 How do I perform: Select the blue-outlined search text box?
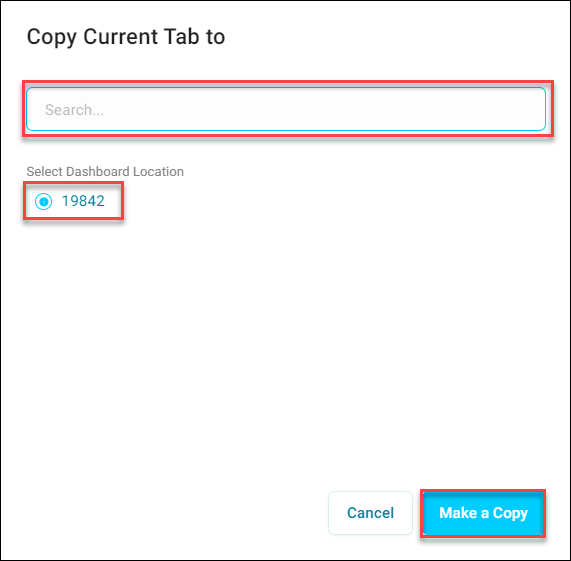(286, 109)
